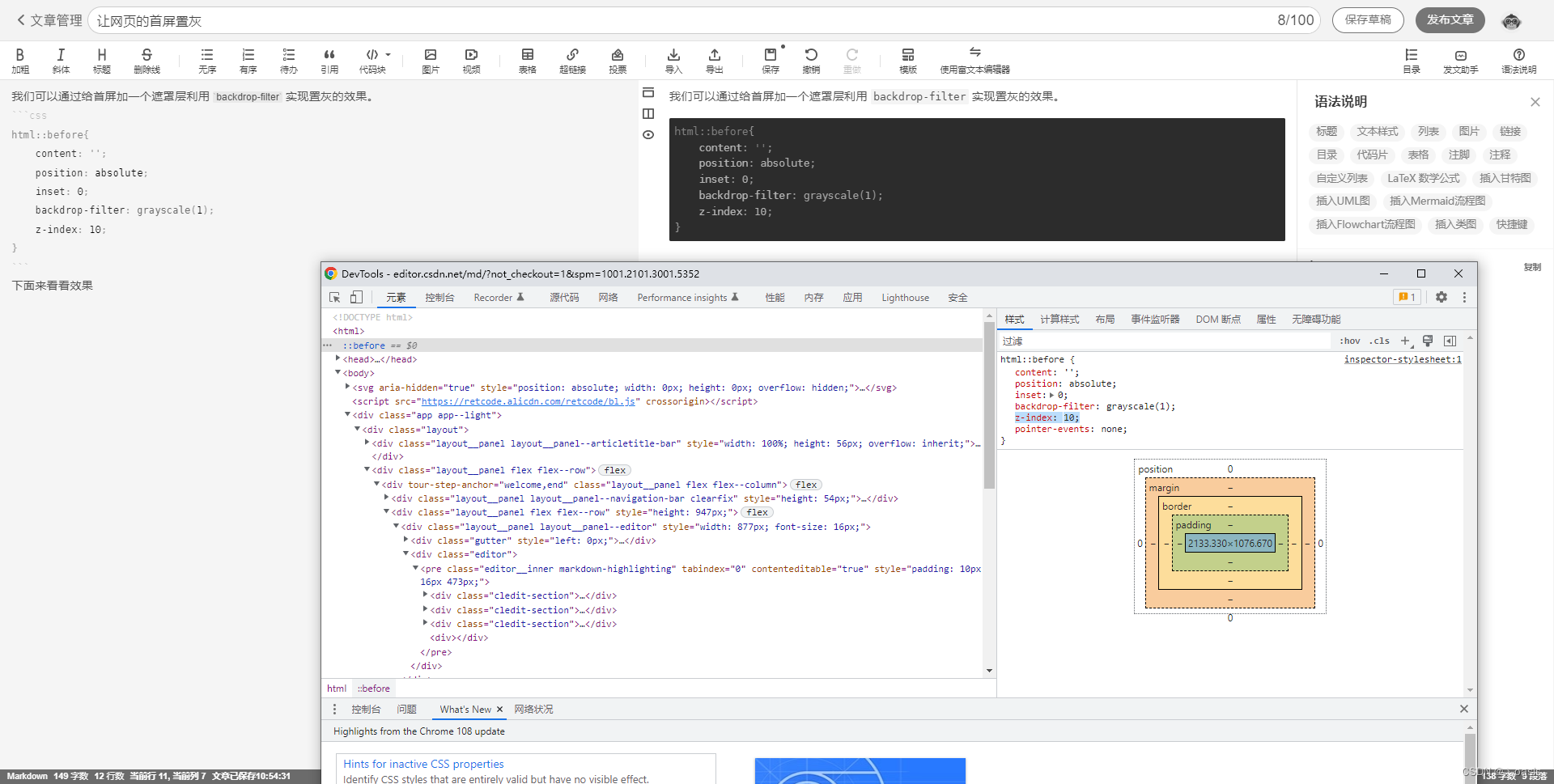Insert an ordered list
This screenshot has width=1554, height=784.
[248, 60]
